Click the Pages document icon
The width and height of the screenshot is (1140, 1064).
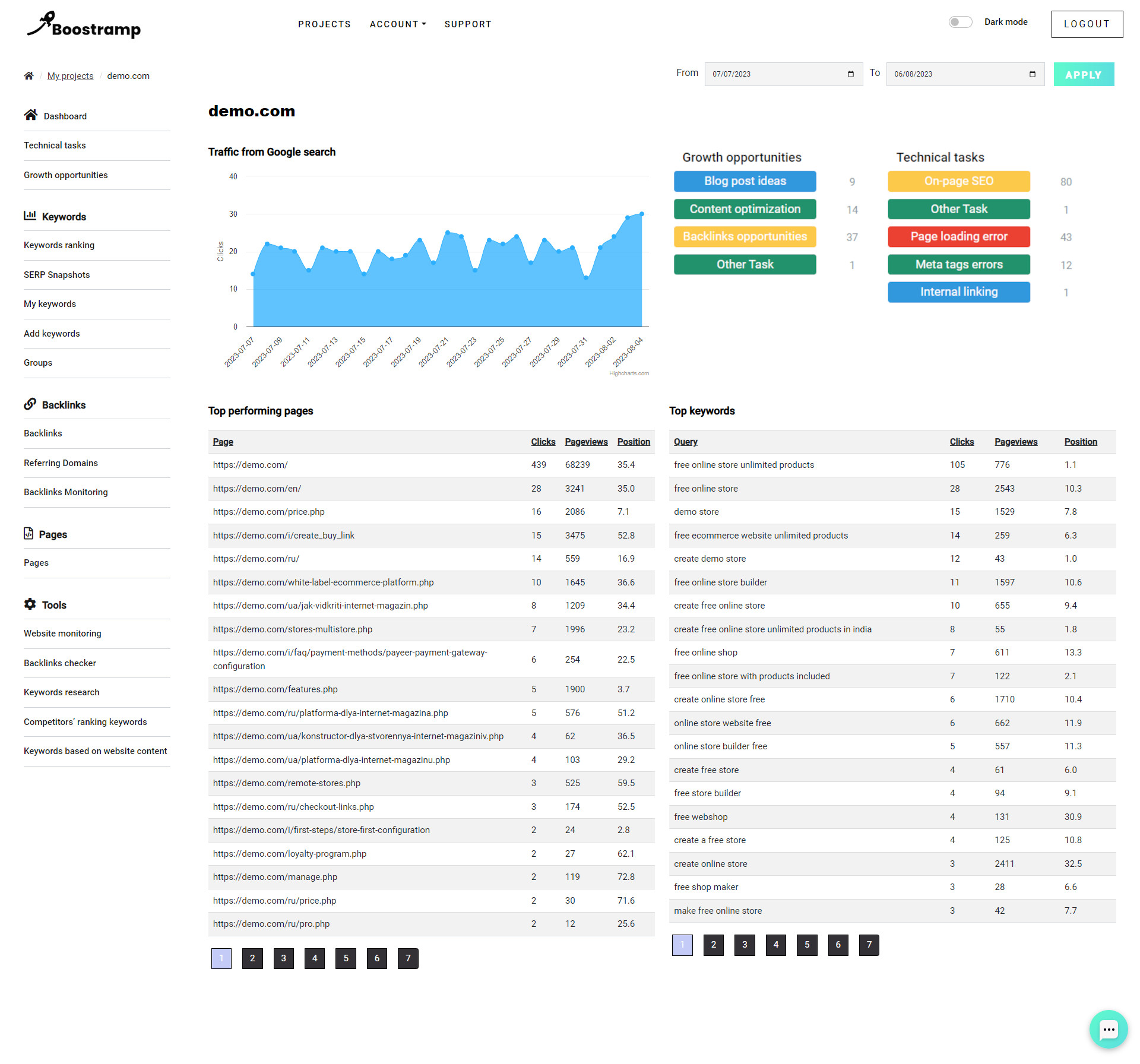click(28, 534)
